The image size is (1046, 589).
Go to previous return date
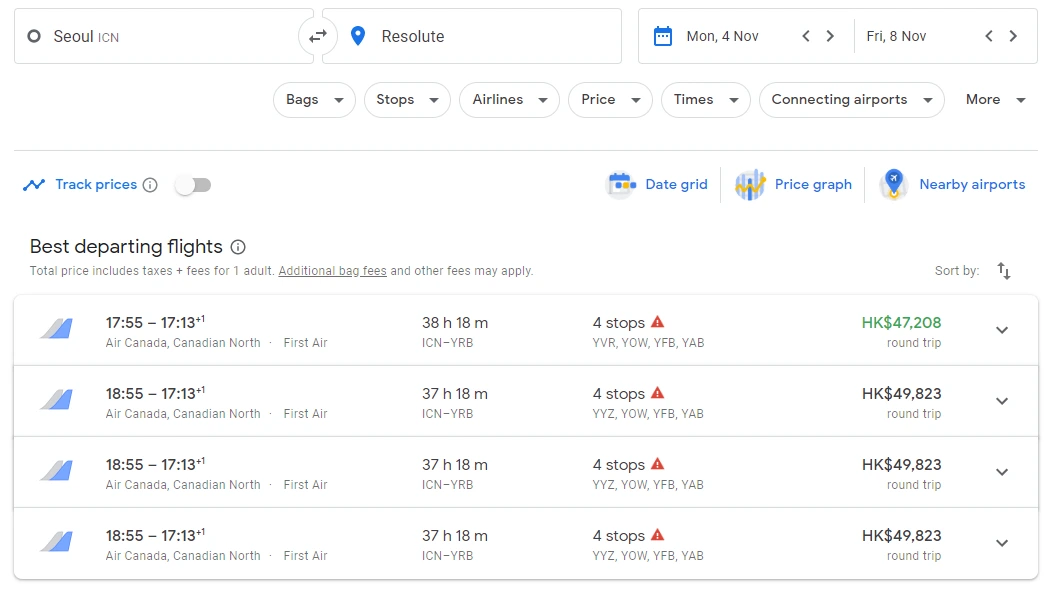coord(989,36)
